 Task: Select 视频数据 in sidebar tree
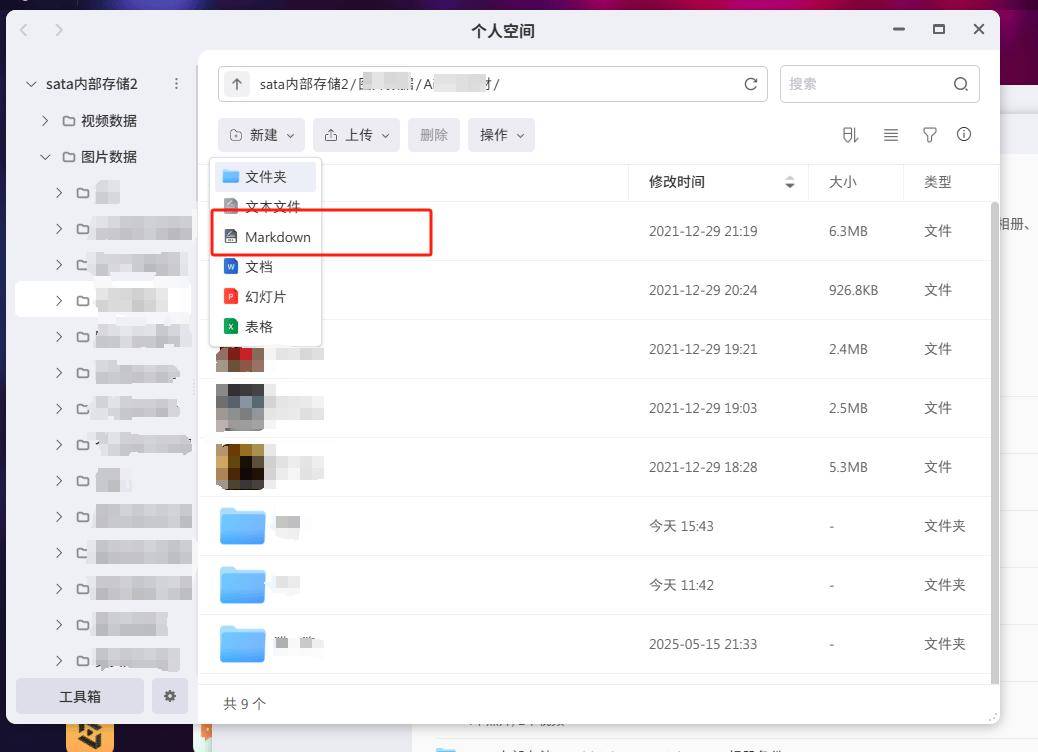(109, 120)
